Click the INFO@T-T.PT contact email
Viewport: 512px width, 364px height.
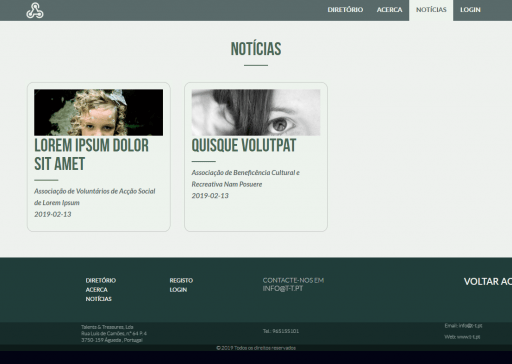pos(283,288)
